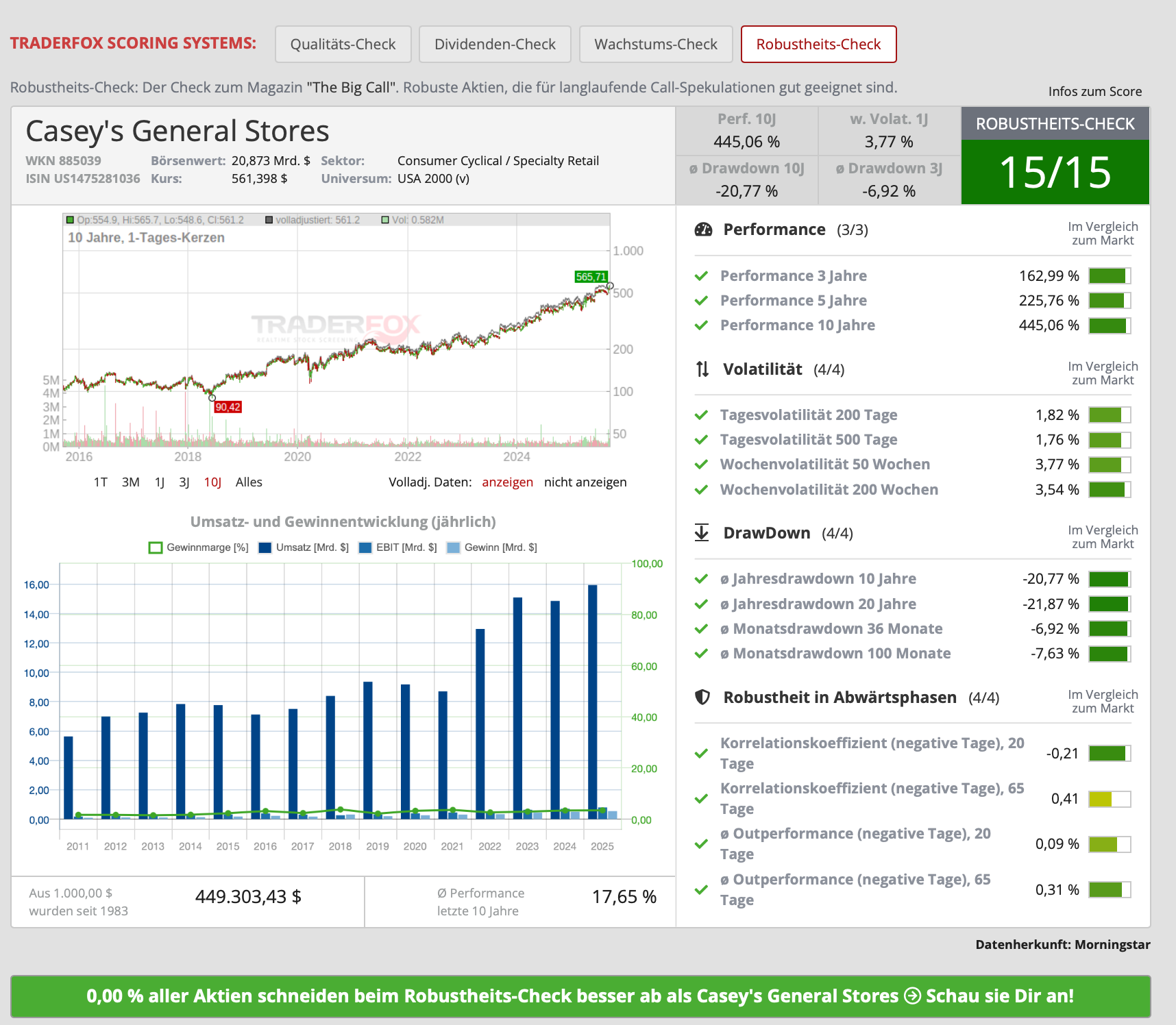1176x1025 pixels.
Task: Click checkmark next to Wochenvolatilität 50 Wochen
Action: (701, 465)
